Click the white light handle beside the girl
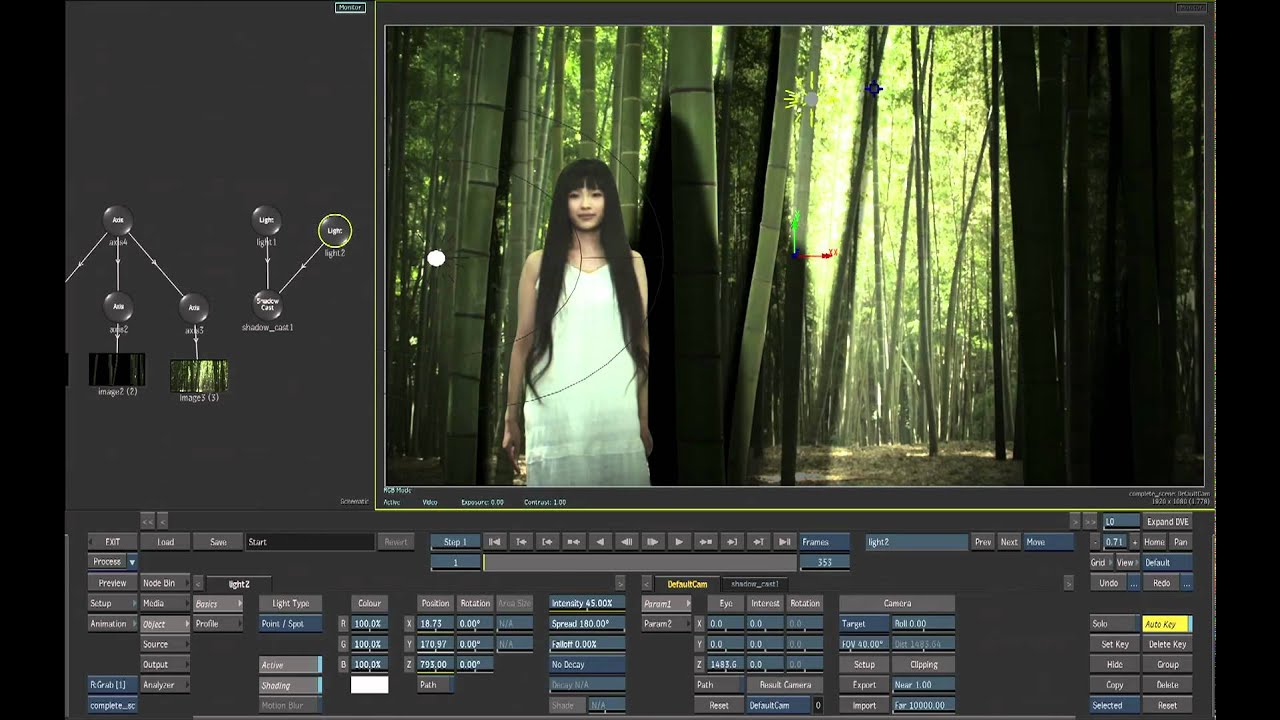The image size is (1280, 720). coord(436,259)
